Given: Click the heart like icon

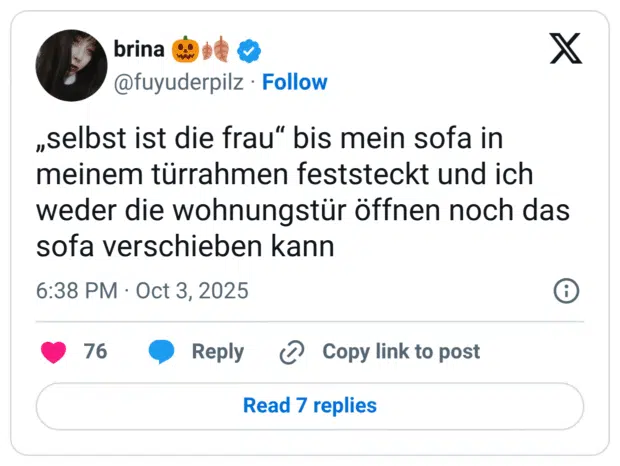Looking at the screenshot, I should click(x=53, y=352).
